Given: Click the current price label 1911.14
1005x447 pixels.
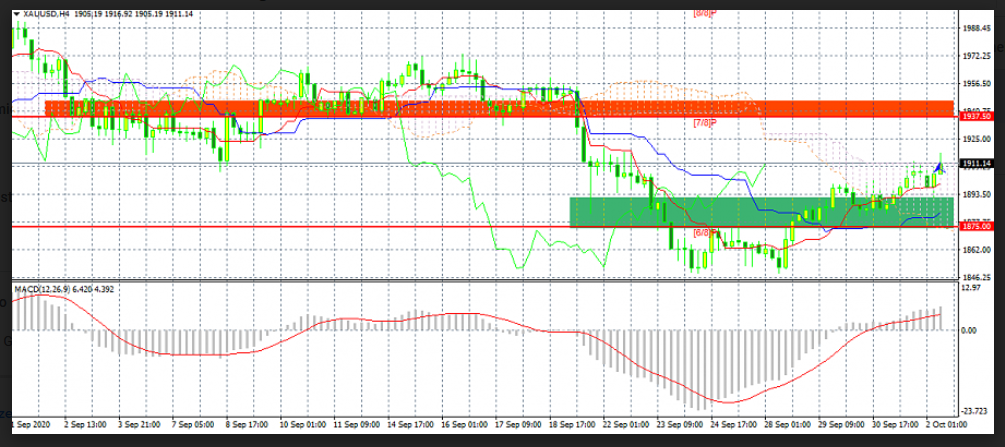Looking at the screenshot, I should click(974, 163).
